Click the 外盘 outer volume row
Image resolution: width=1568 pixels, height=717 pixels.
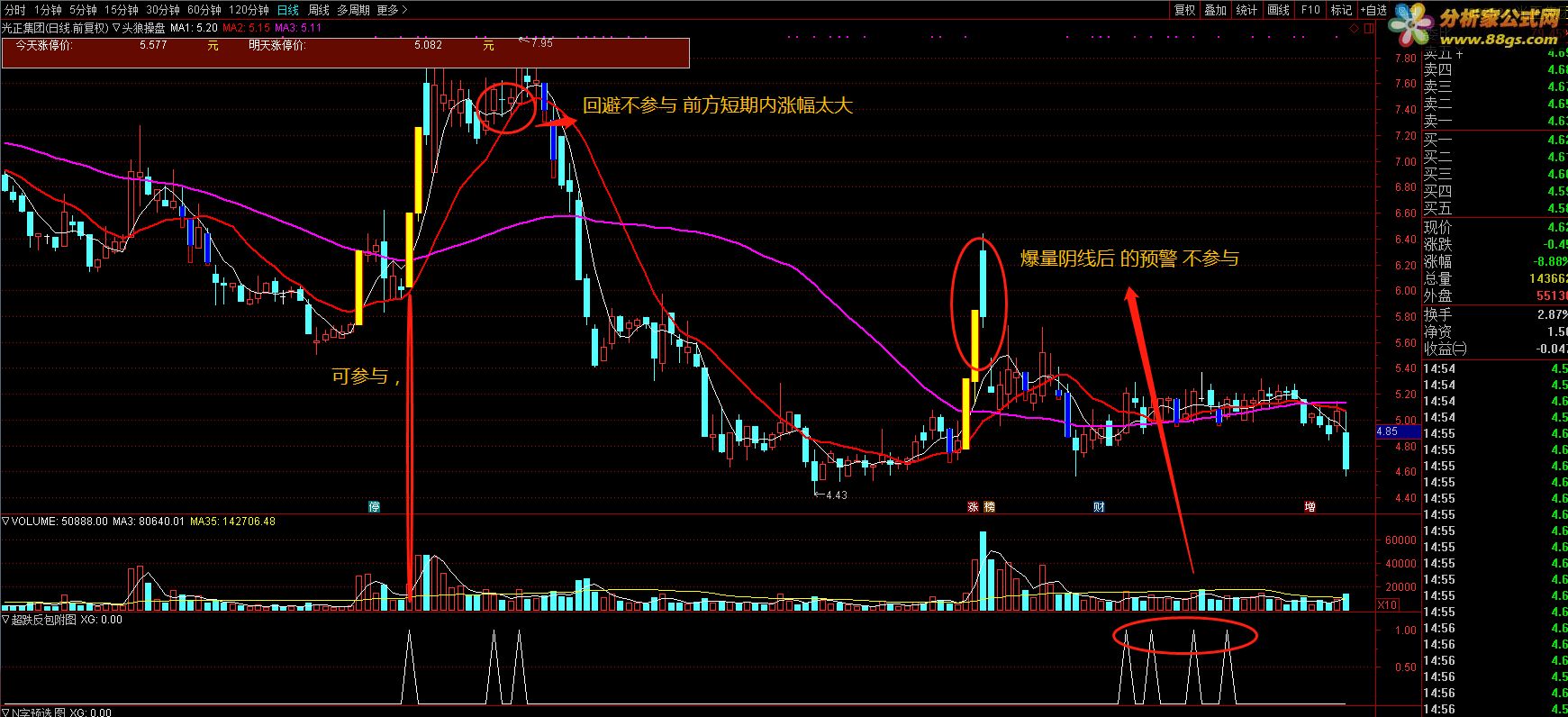1495,295
